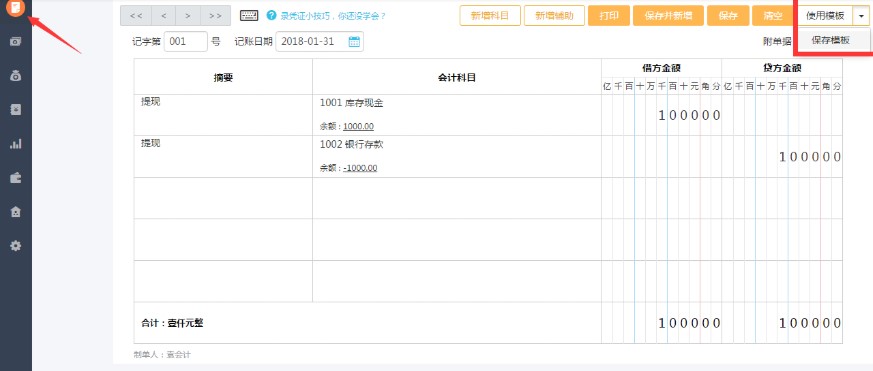This screenshot has height=371, width=873.
Task: Click the voucher number field 001
Action: pos(185,41)
